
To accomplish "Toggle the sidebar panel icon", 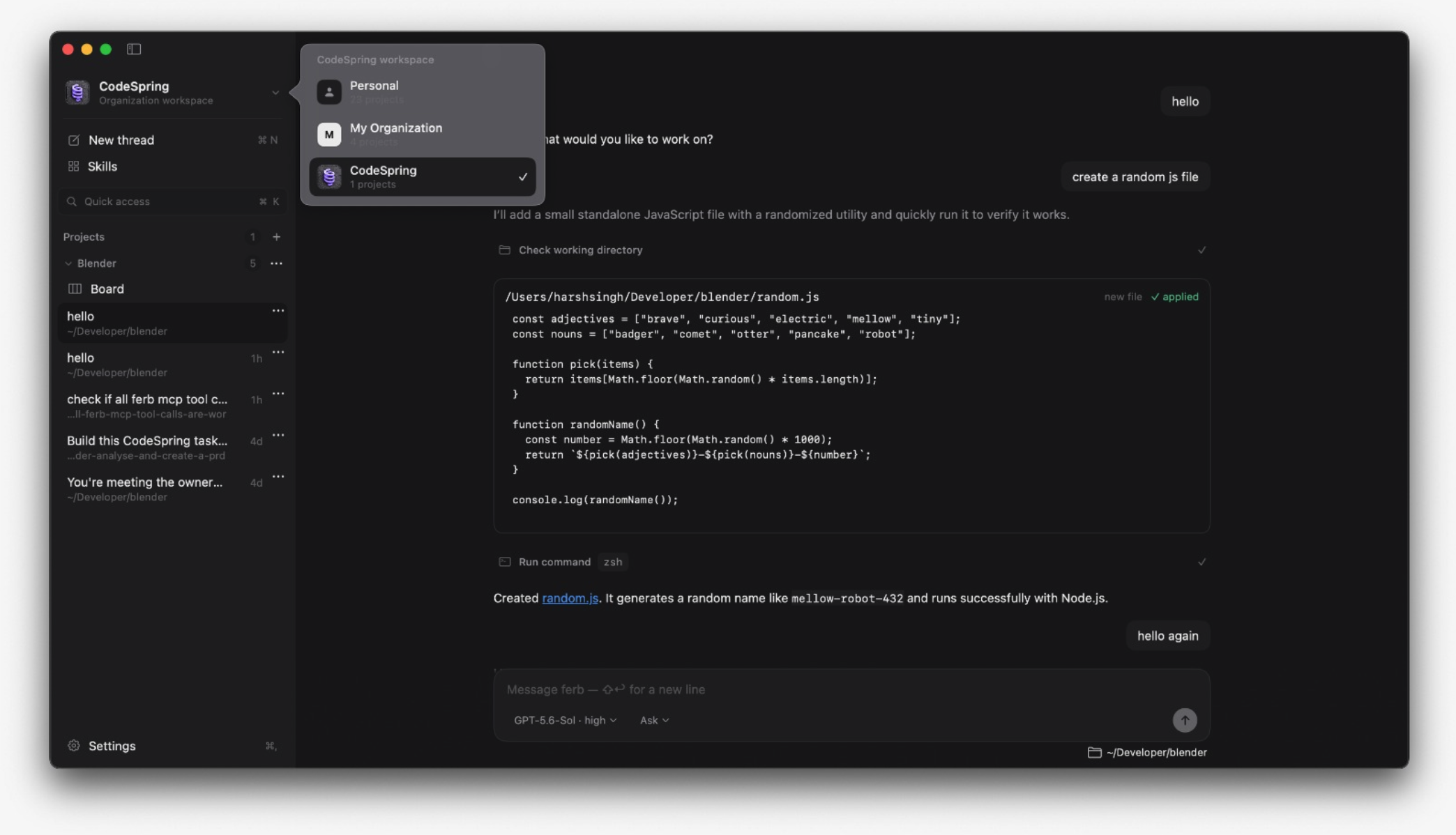I will click(x=134, y=49).
